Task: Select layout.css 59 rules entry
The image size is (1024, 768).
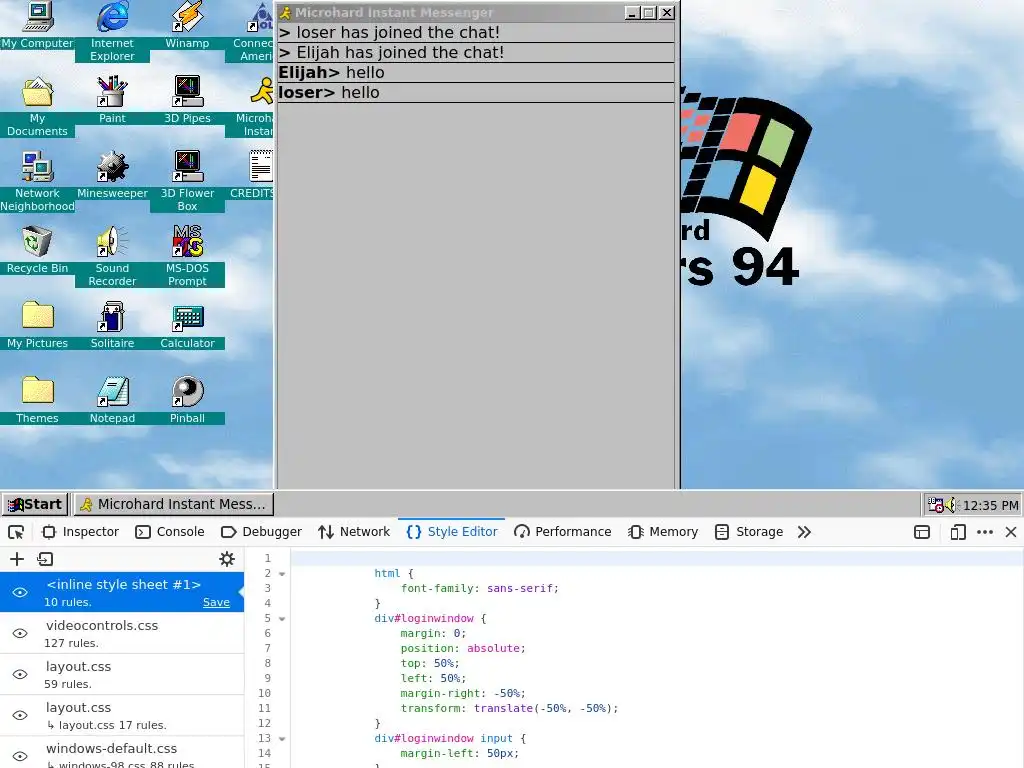Action: point(122,675)
